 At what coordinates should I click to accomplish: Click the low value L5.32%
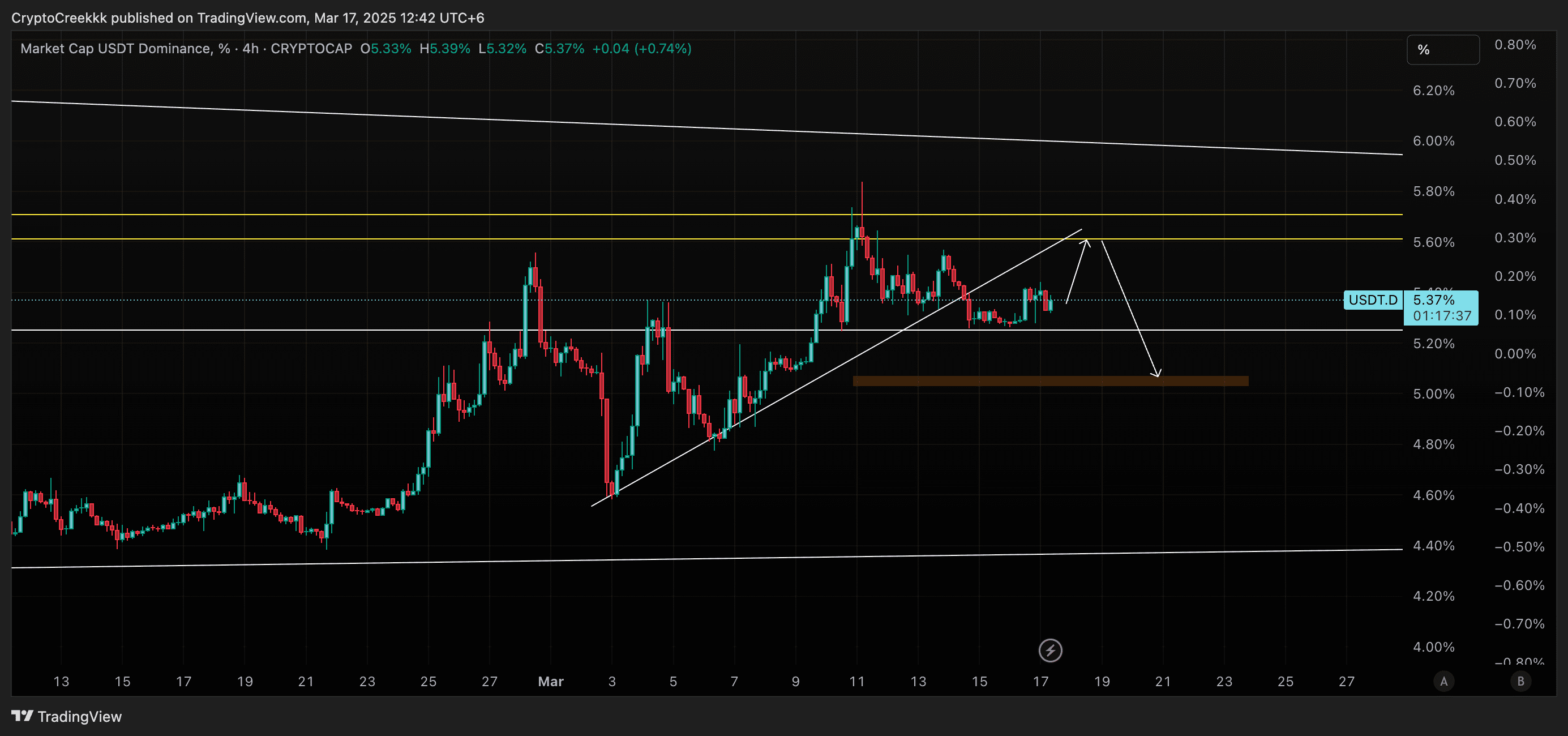point(502,49)
